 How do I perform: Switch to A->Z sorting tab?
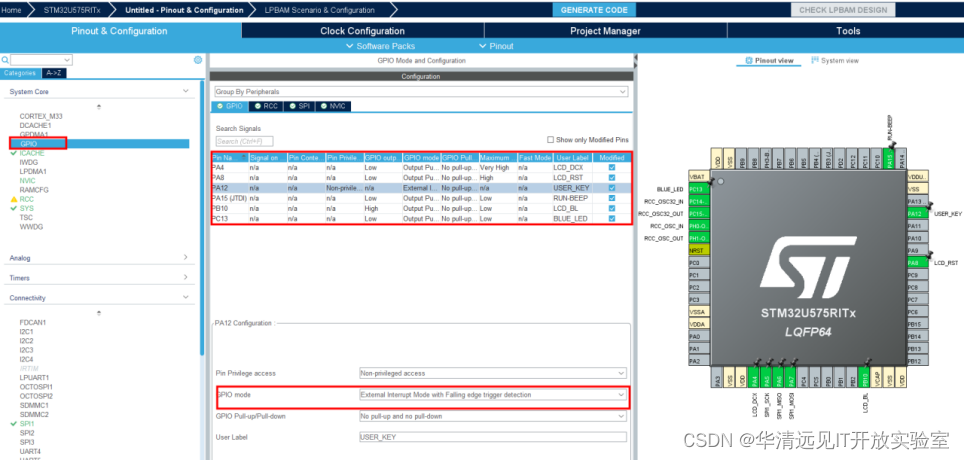pos(54,73)
